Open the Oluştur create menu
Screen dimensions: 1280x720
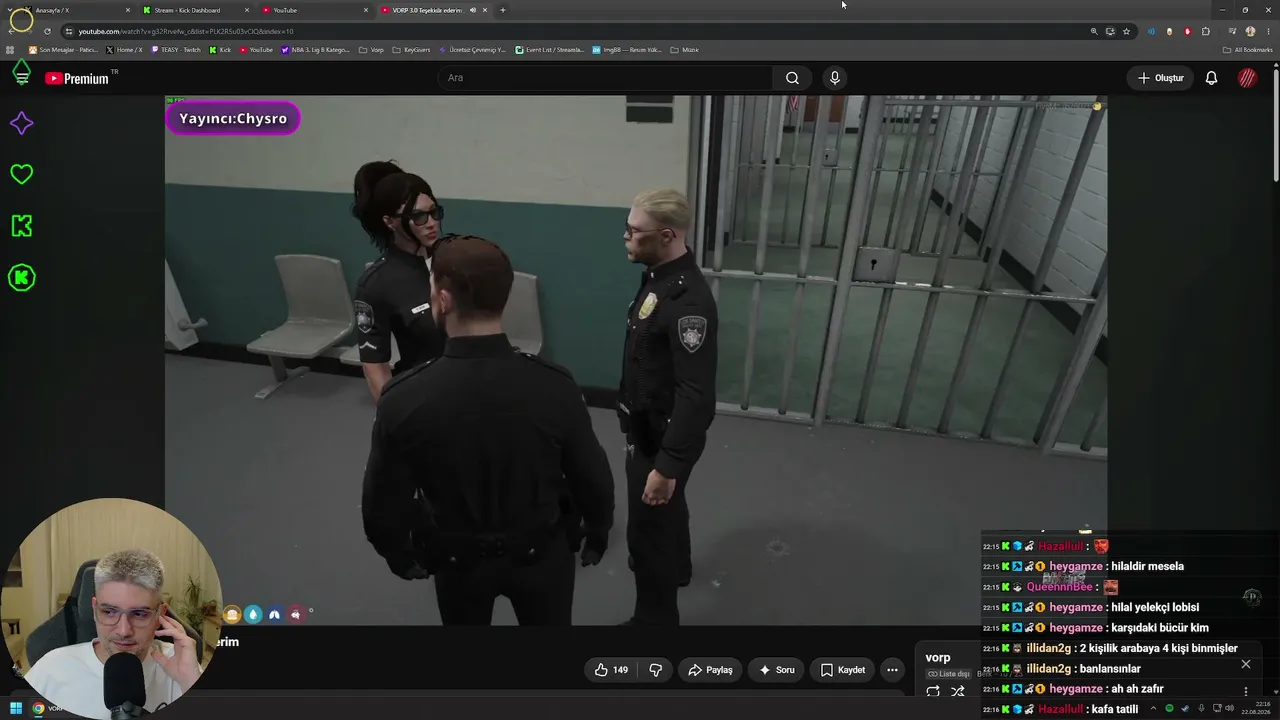pos(1160,78)
